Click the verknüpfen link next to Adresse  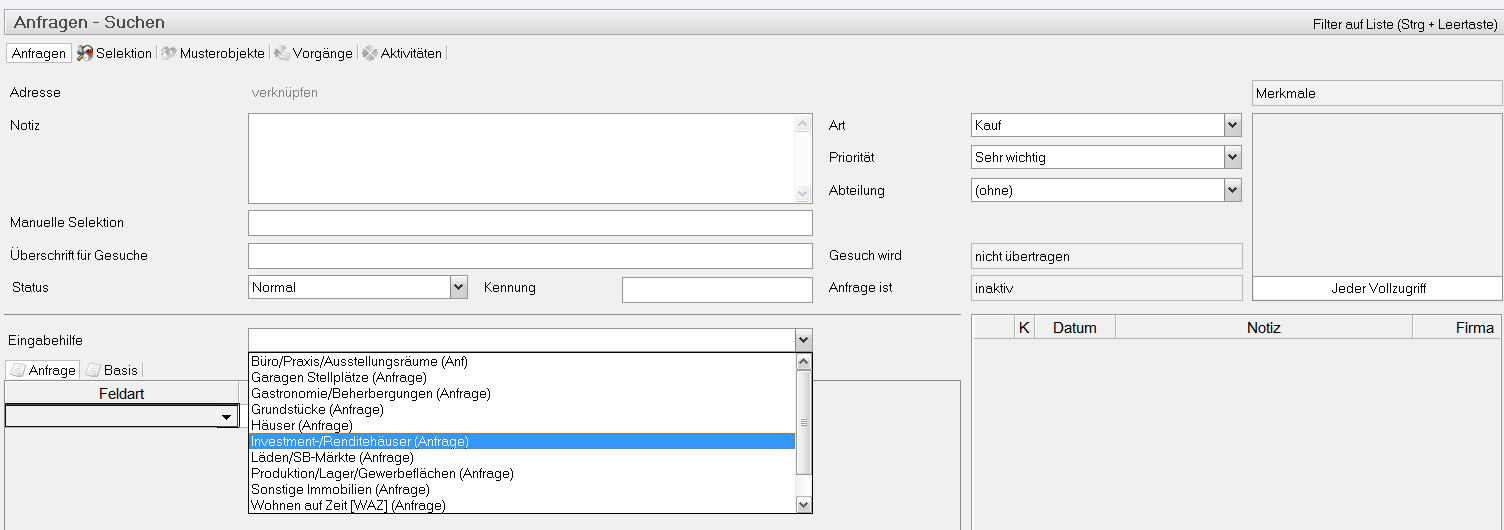(x=285, y=93)
